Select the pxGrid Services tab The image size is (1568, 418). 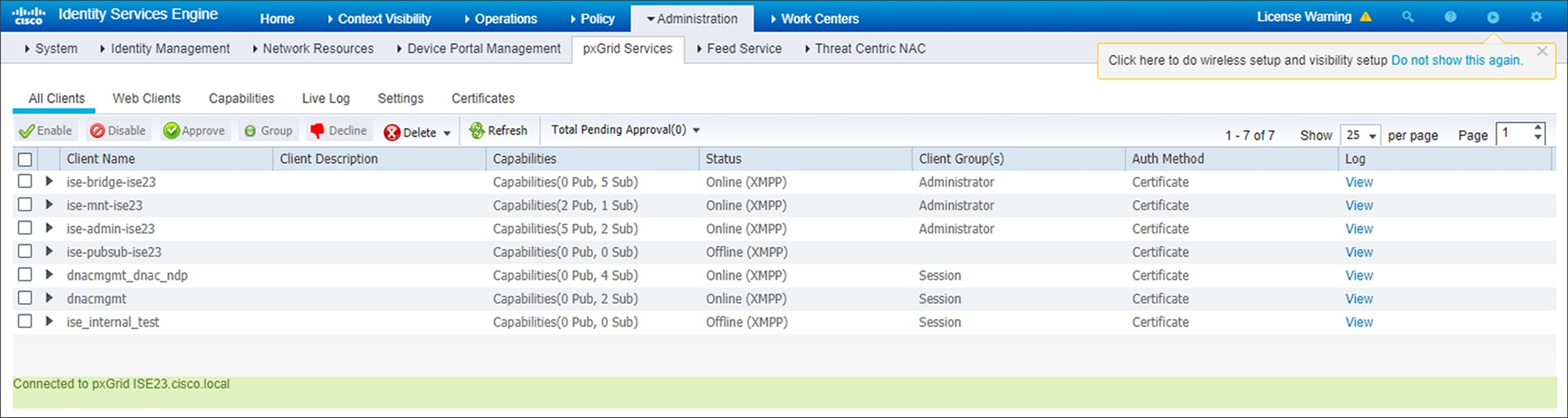pyautogui.click(x=628, y=49)
